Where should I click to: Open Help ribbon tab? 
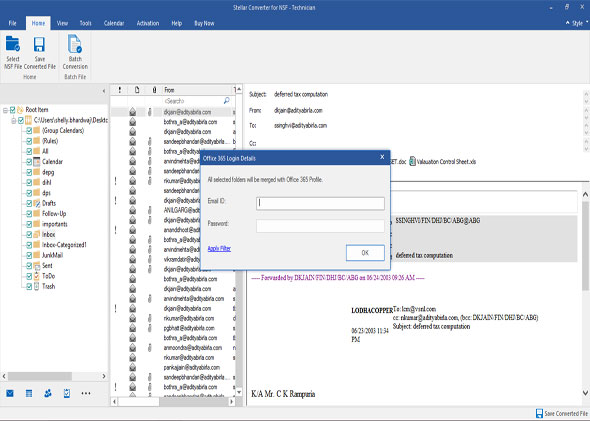point(177,23)
